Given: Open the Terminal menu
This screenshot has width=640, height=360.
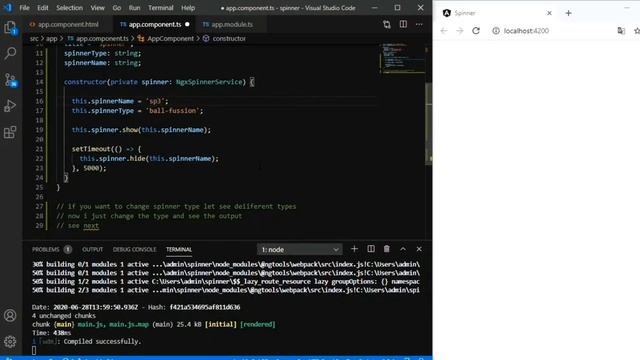Looking at the screenshot, I should [160, 8].
